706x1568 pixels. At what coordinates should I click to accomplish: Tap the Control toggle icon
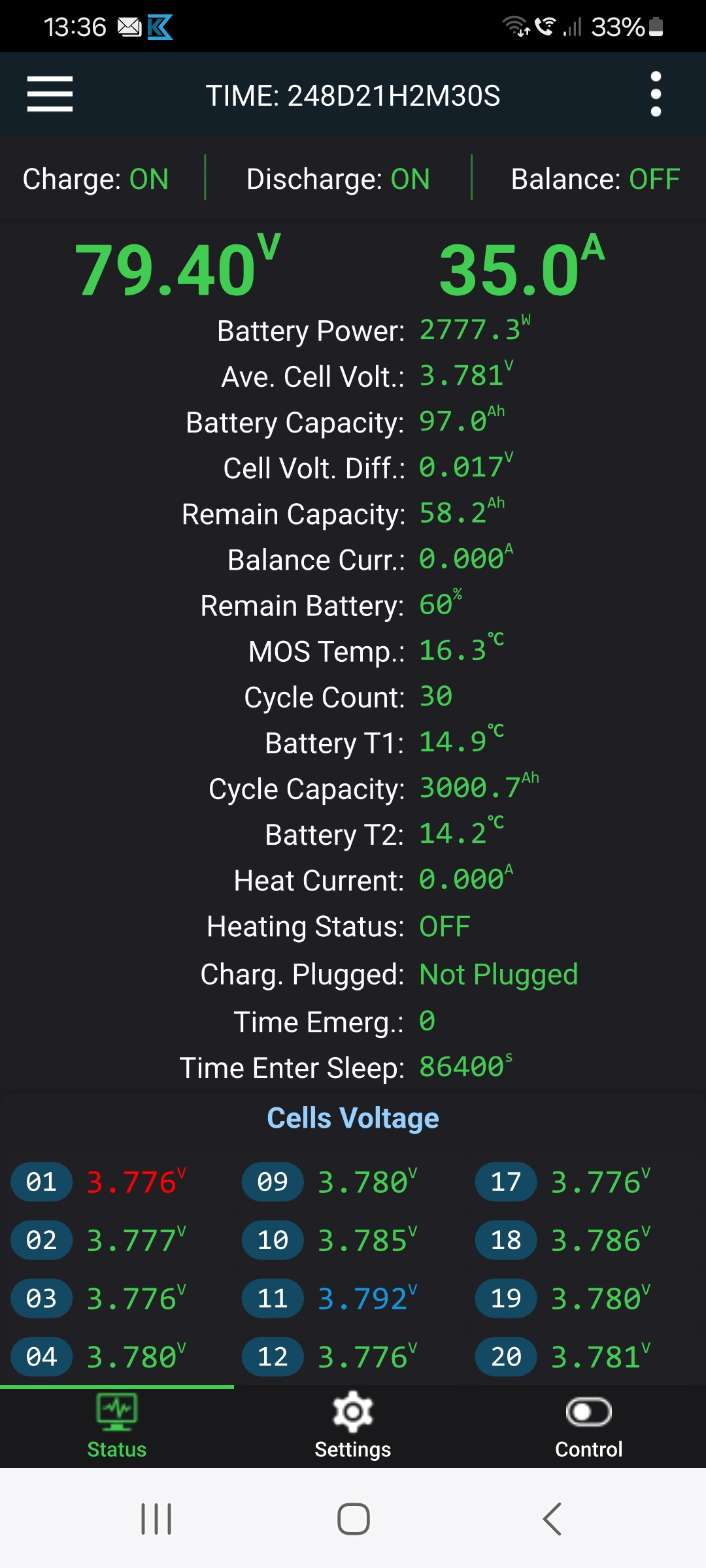click(x=588, y=1412)
